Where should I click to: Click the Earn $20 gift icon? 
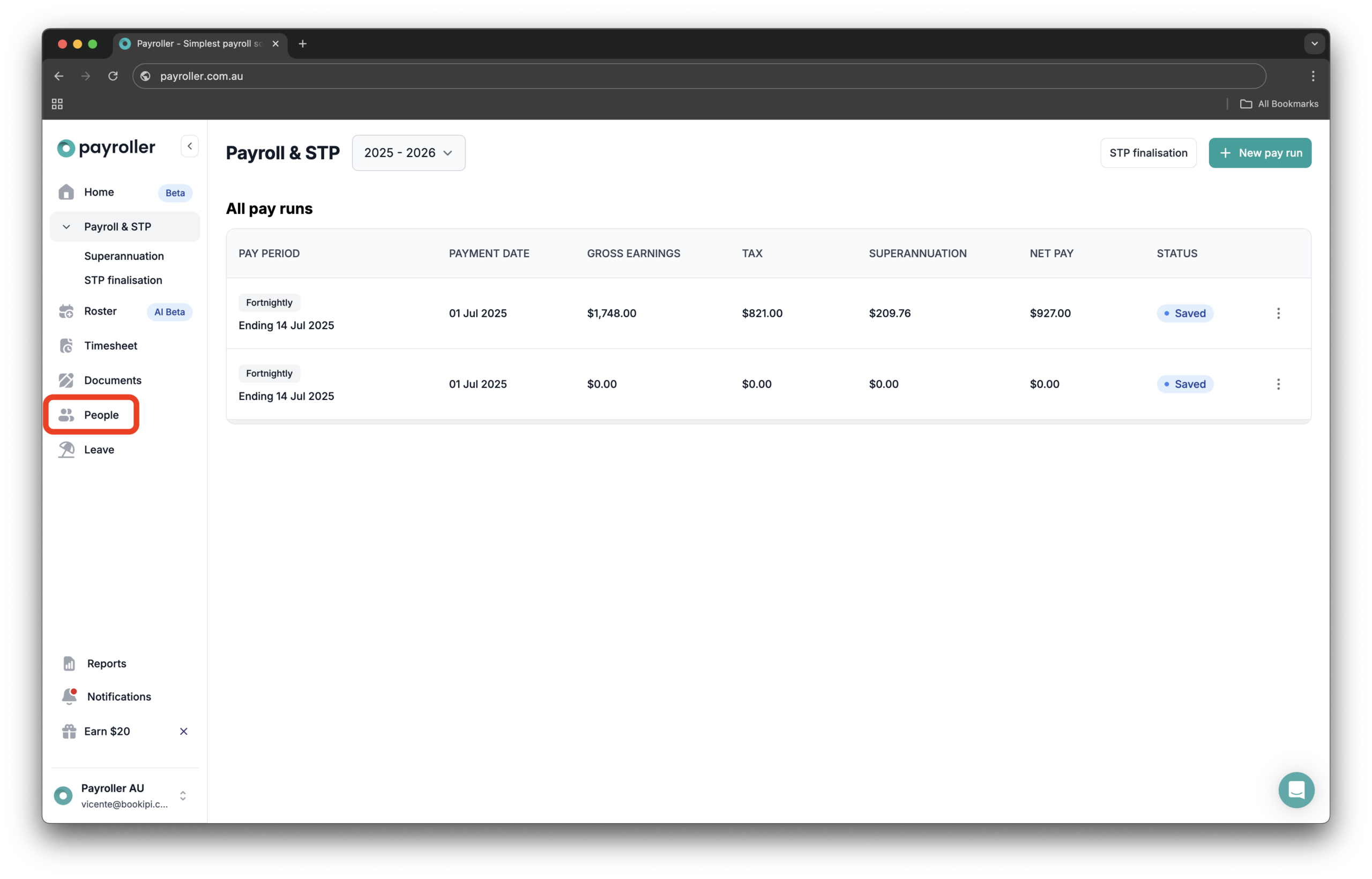(69, 731)
